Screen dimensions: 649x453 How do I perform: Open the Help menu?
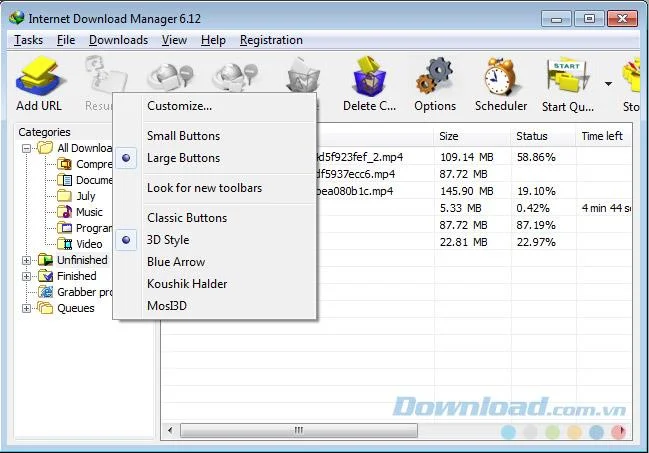213,40
